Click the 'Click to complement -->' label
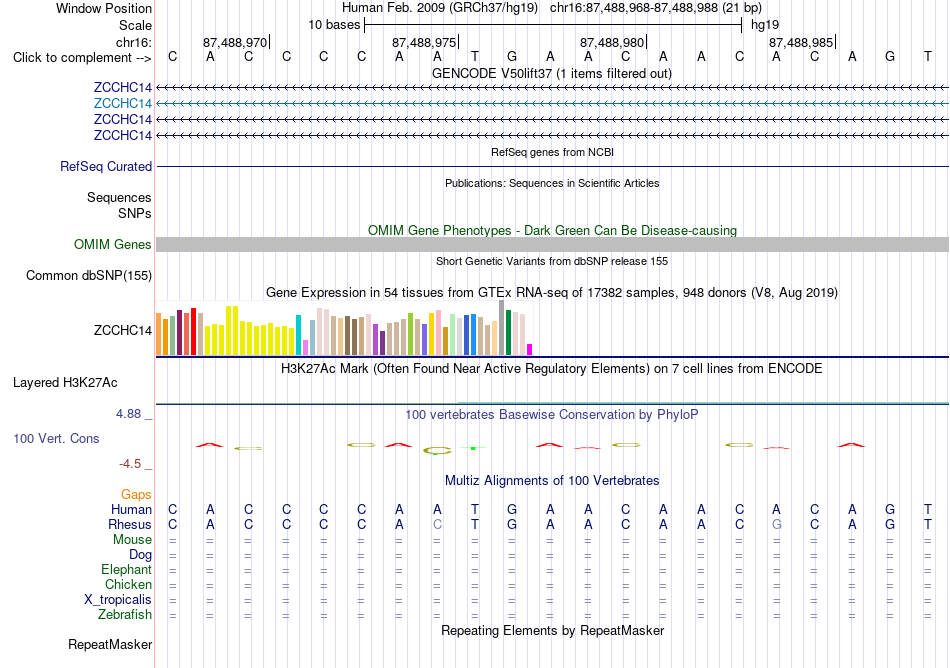This screenshot has height=668, width=950. [82, 58]
